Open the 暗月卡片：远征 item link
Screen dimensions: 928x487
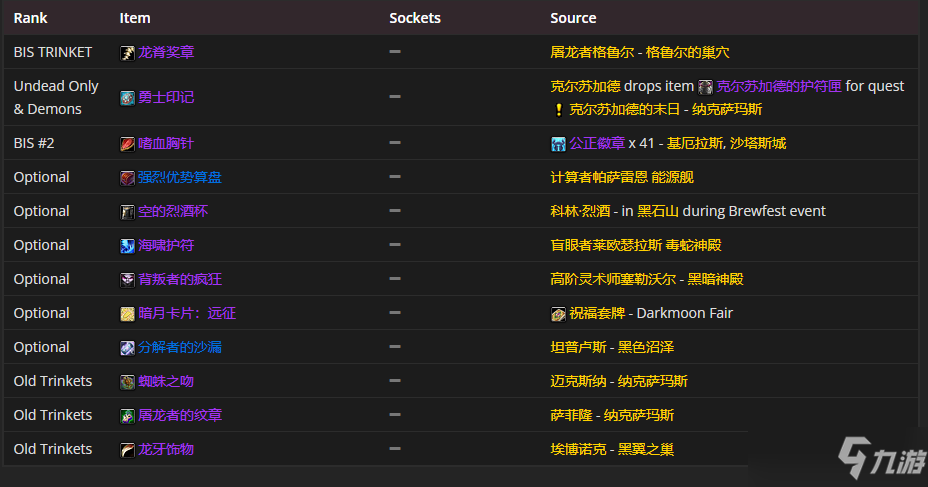[x=187, y=313]
